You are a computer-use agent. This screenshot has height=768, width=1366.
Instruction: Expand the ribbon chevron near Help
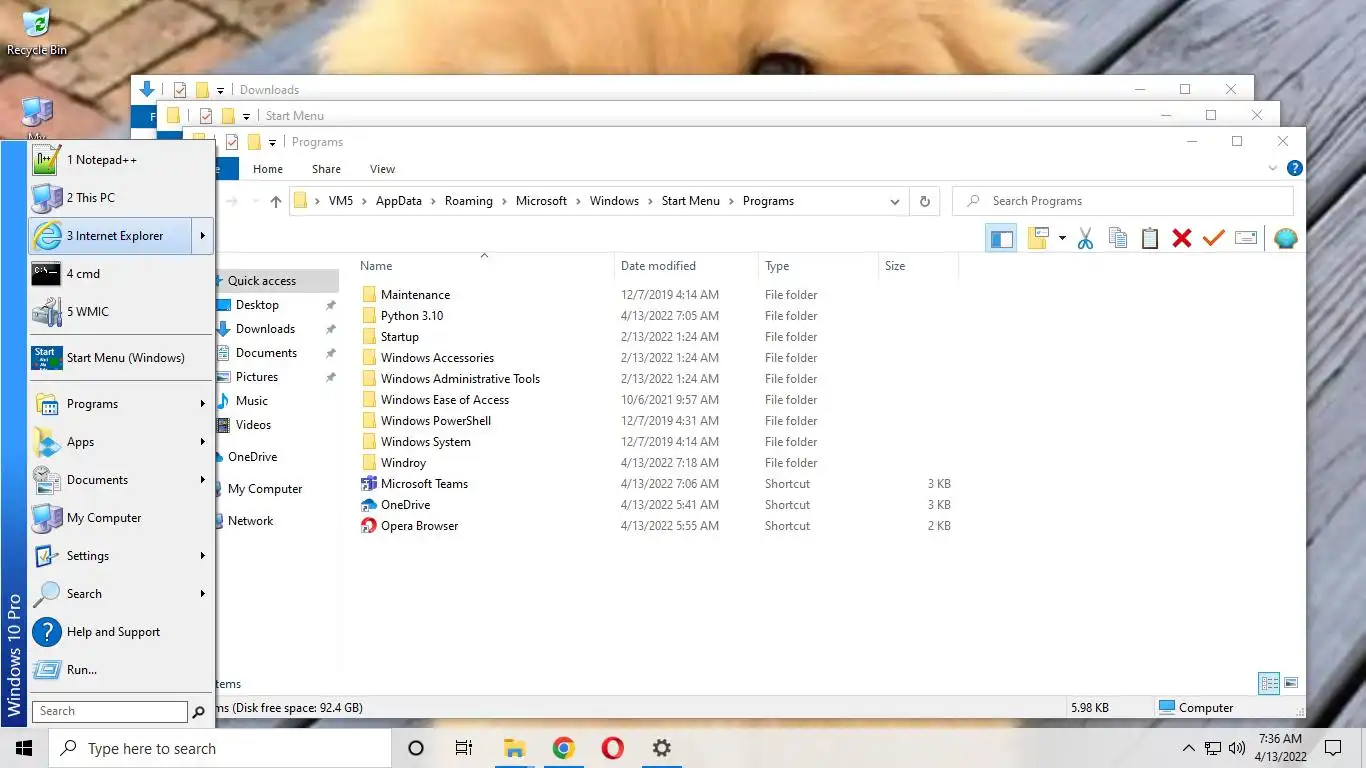(x=1273, y=169)
